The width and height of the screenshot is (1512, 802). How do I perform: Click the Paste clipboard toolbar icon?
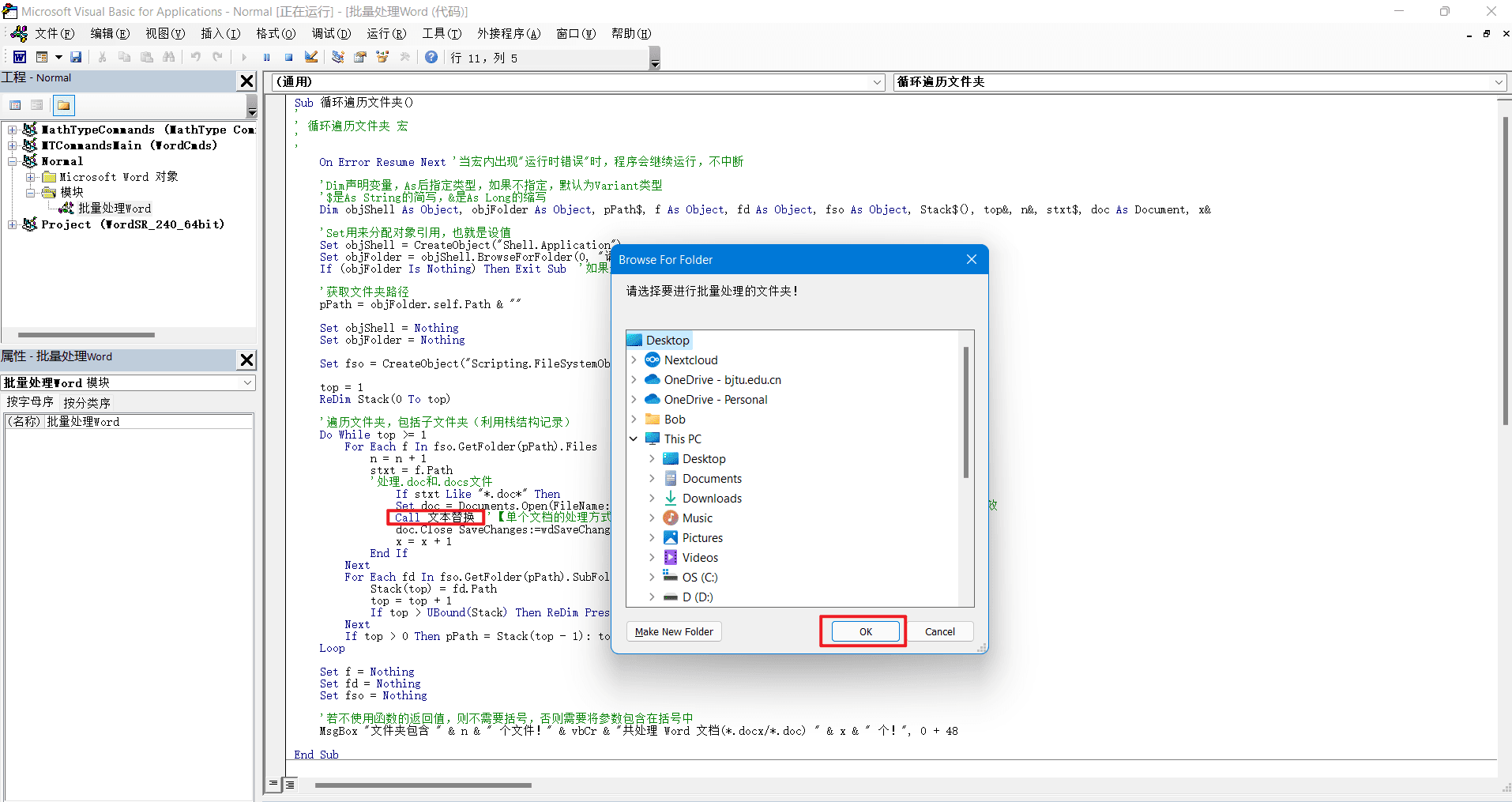[x=146, y=57]
